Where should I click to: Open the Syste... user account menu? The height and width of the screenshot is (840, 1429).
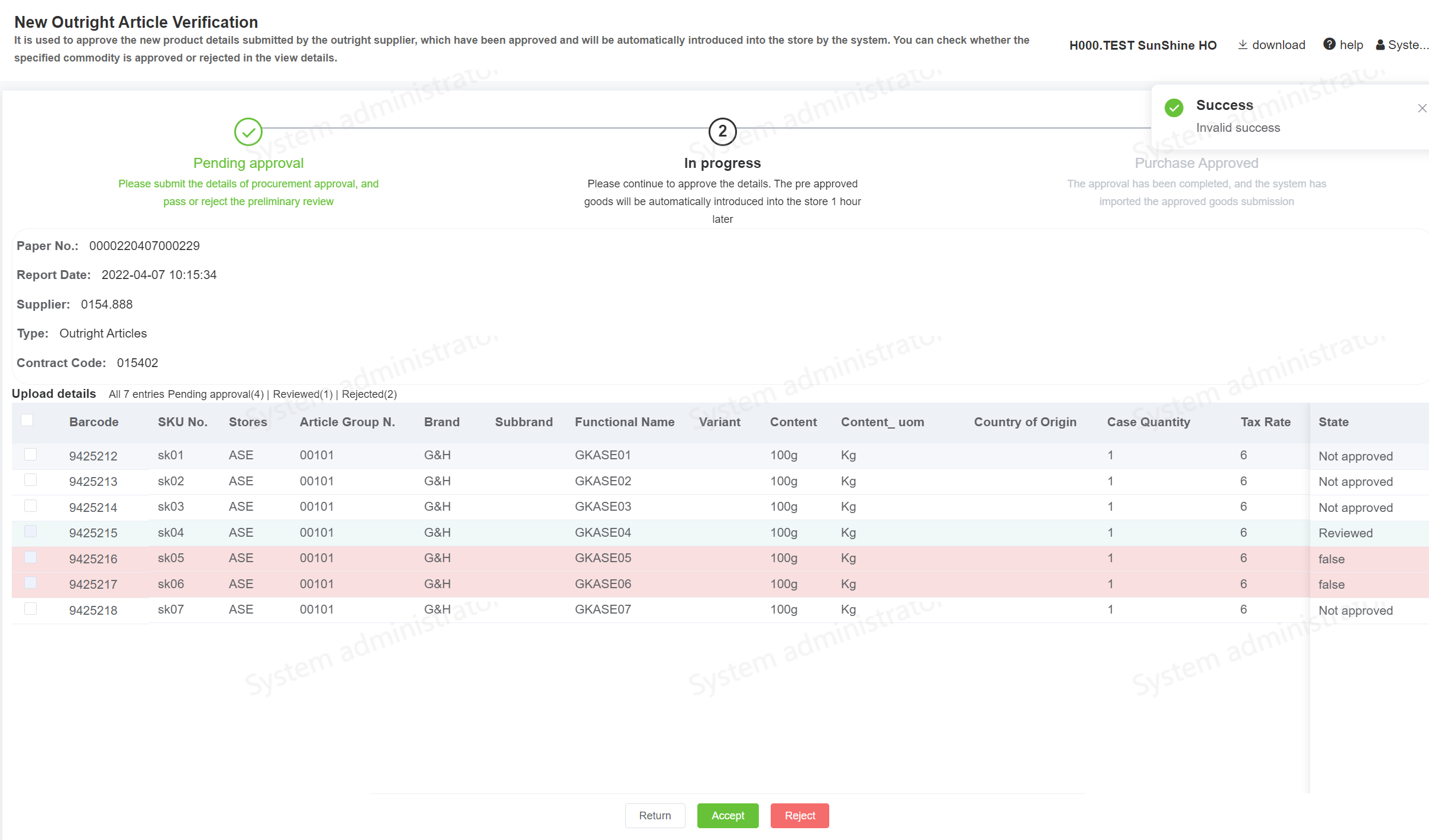coord(1408,45)
